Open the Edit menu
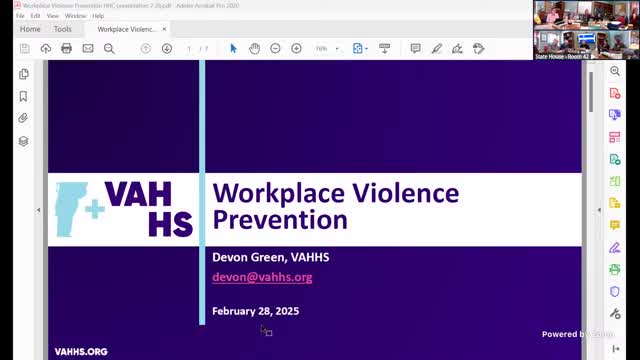Screen dimensions: 640x360 36,16
